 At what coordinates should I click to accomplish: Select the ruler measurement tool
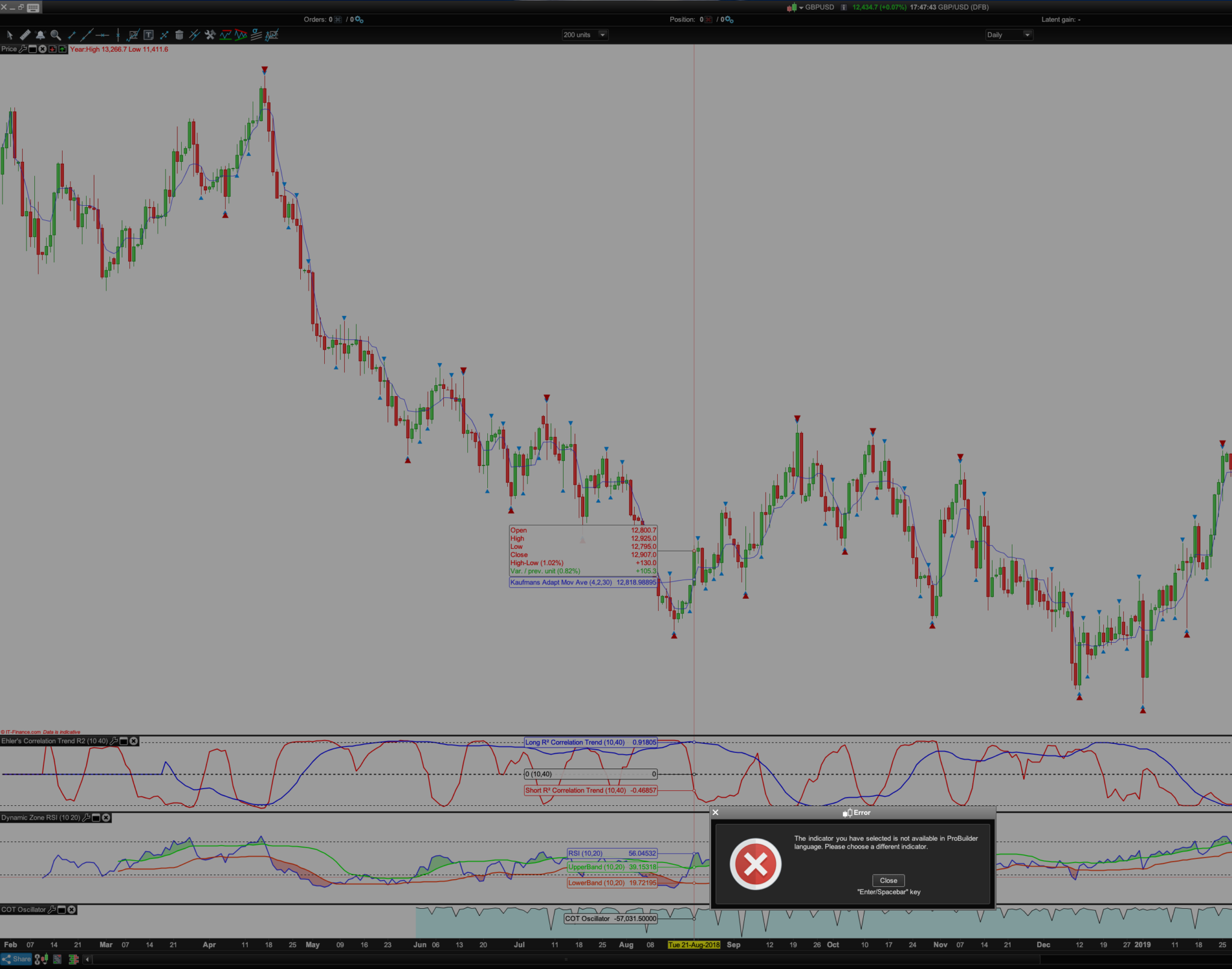(x=25, y=35)
